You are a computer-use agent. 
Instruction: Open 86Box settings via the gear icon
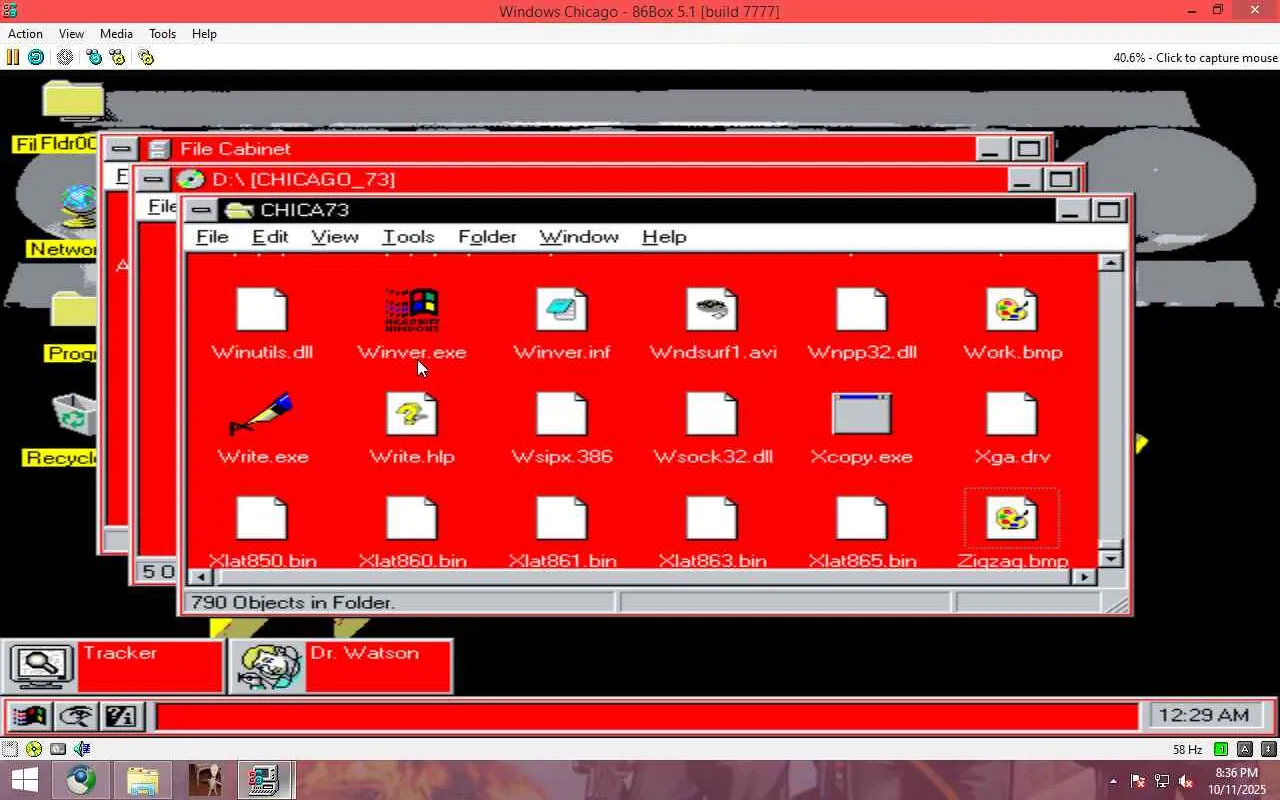146,57
